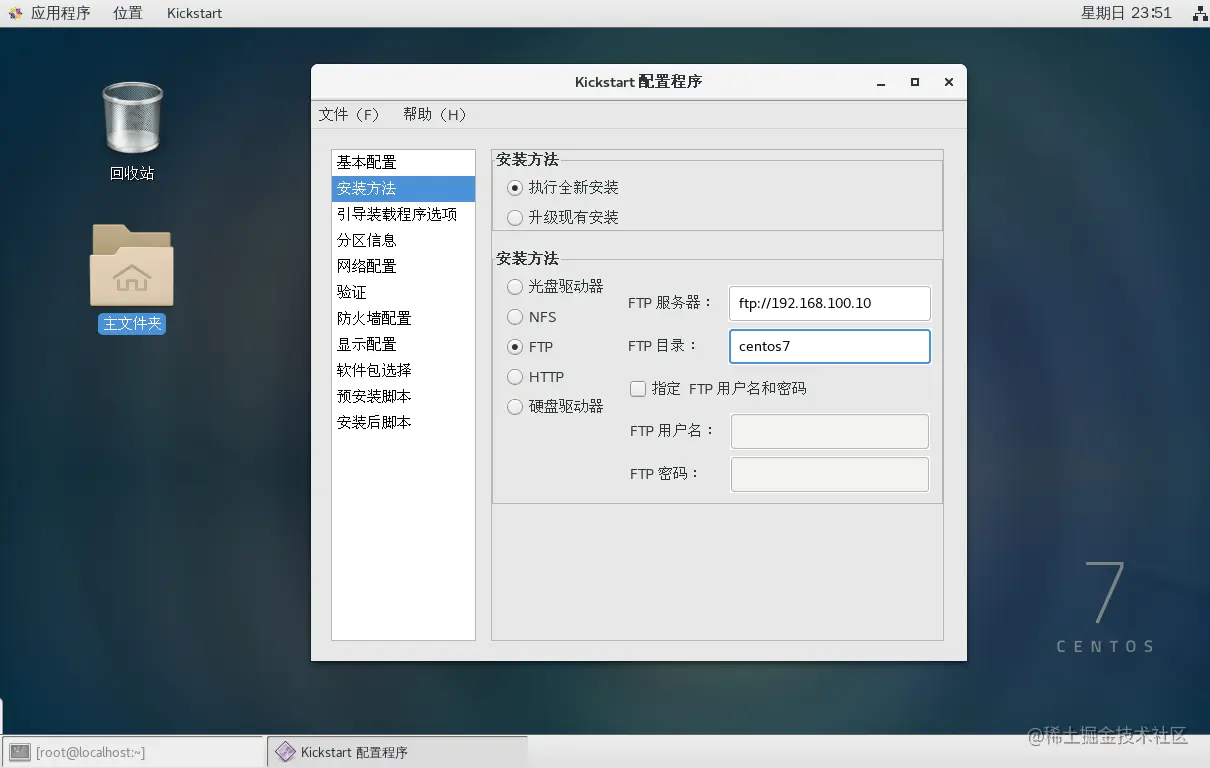Image resolution: width=1210 pixels, height=768 pixels.
Task: Minimize the Kickstart 配置程序 window
Action: [881, 83]
